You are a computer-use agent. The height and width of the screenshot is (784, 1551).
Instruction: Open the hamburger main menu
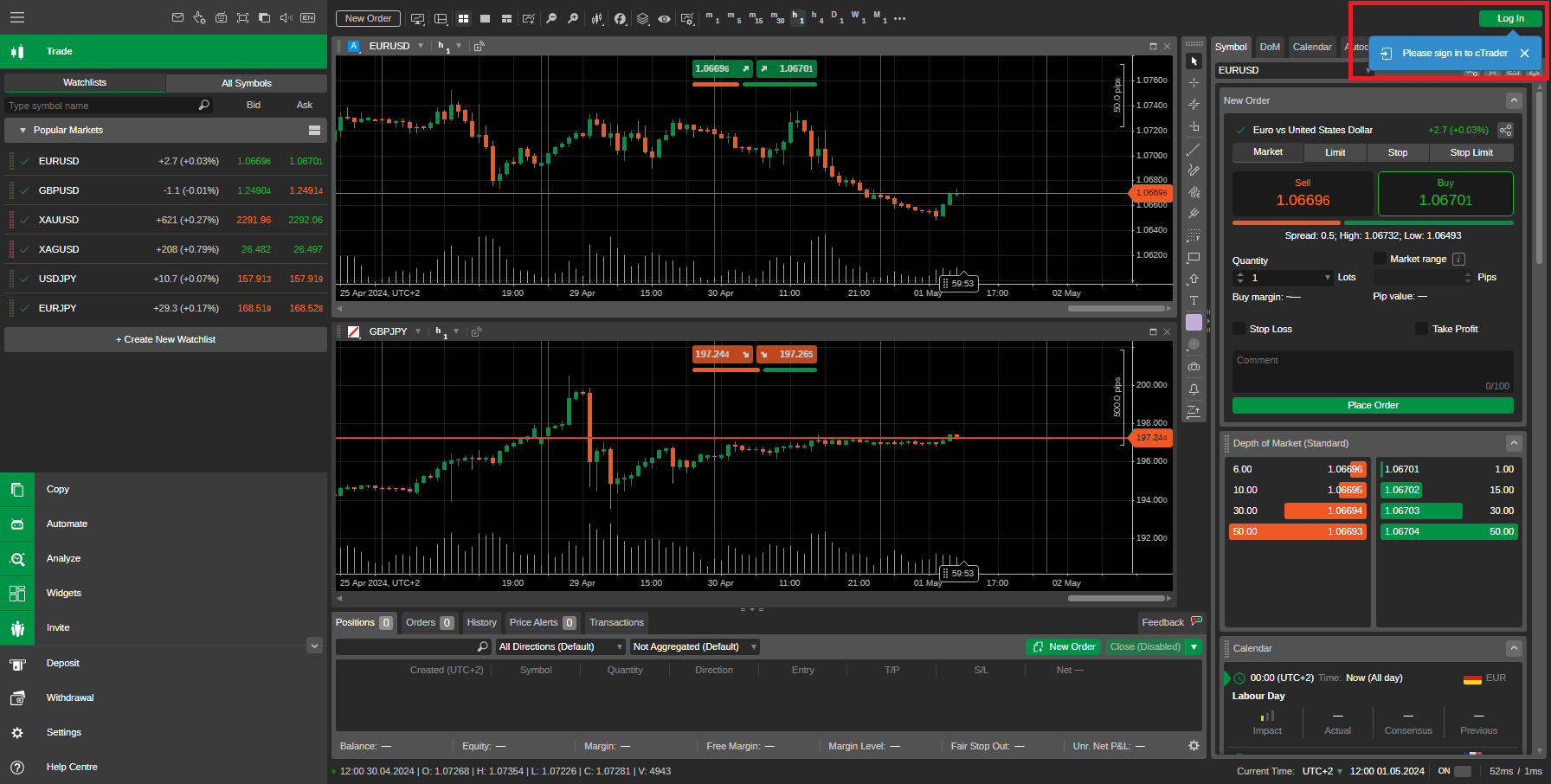[17, 17]
